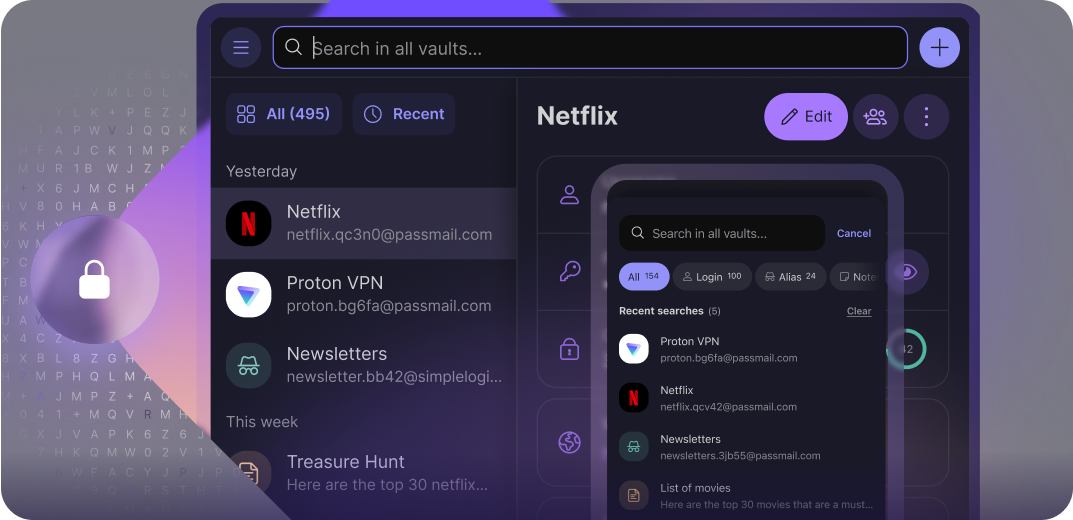The width and height of the screenshot is (1073, 520).
Task: Open Proton VPN in mobile recent searches
Action: coord(746,349)
